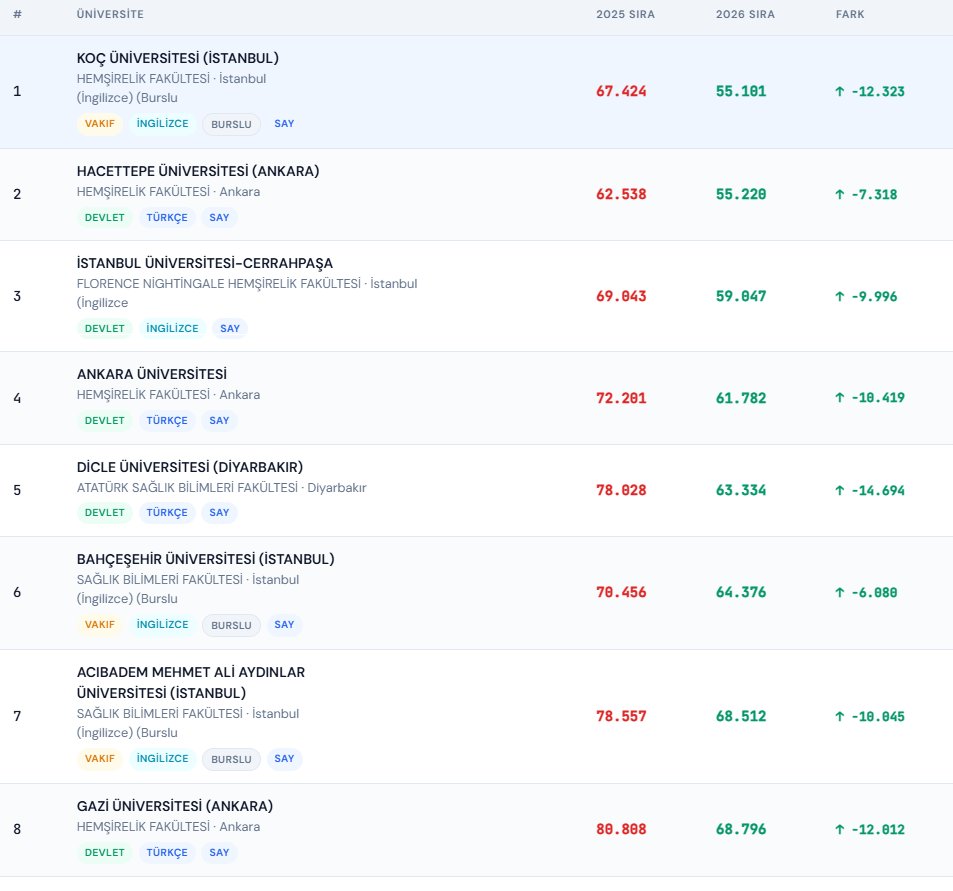
Task: Select İSTANBUL ÜNİVERSİTESİ-CERRAHPAŞA row title
Action: (x=205, y=263)
